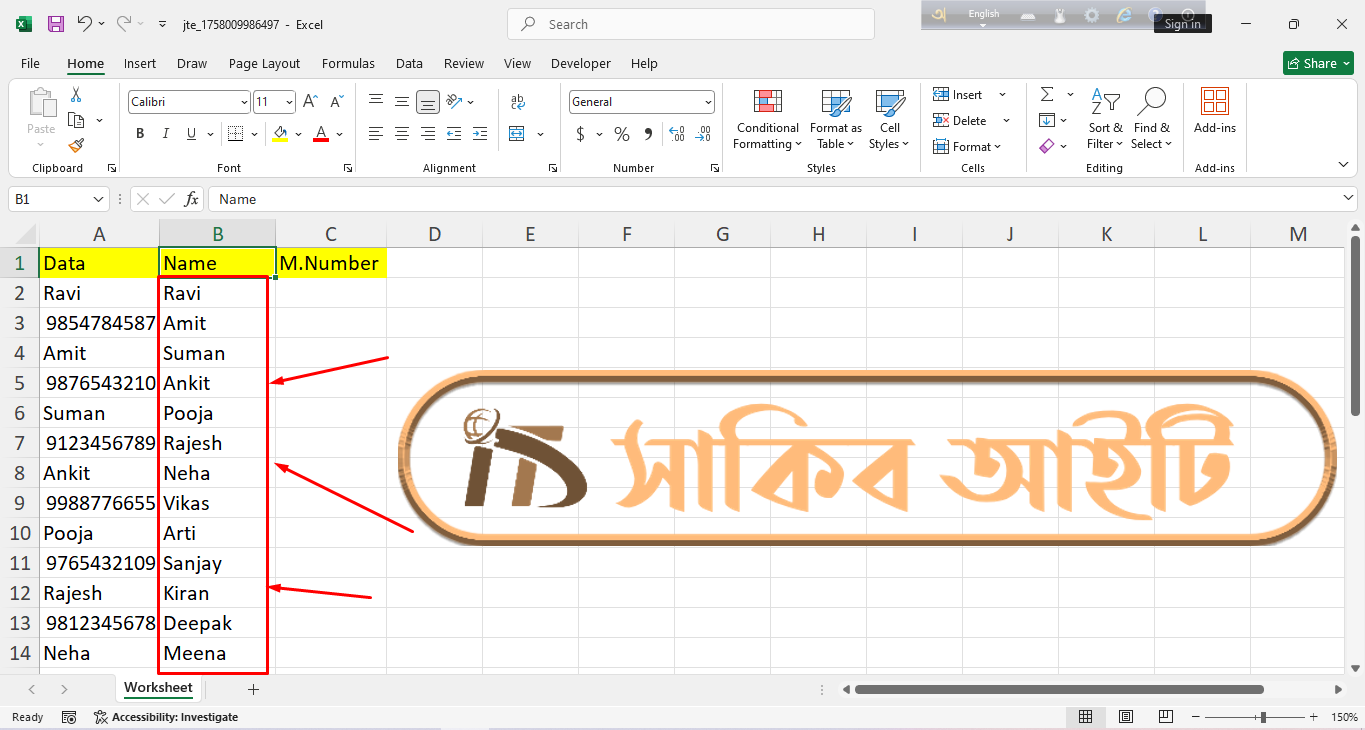Open the General number format dropdown

click(x=708, y=102)
